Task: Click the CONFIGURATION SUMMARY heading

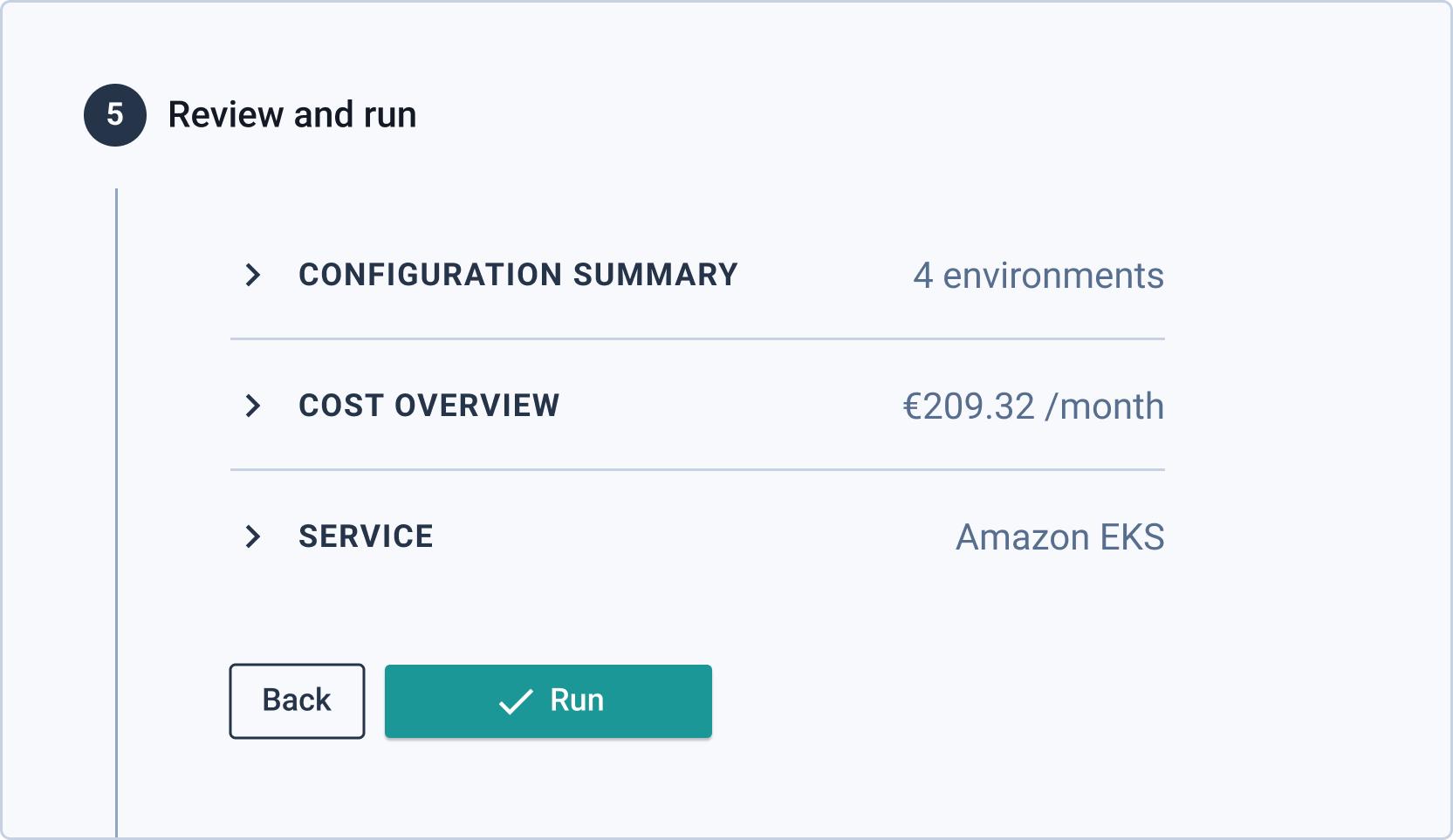Action: click(x=517, y=275)
